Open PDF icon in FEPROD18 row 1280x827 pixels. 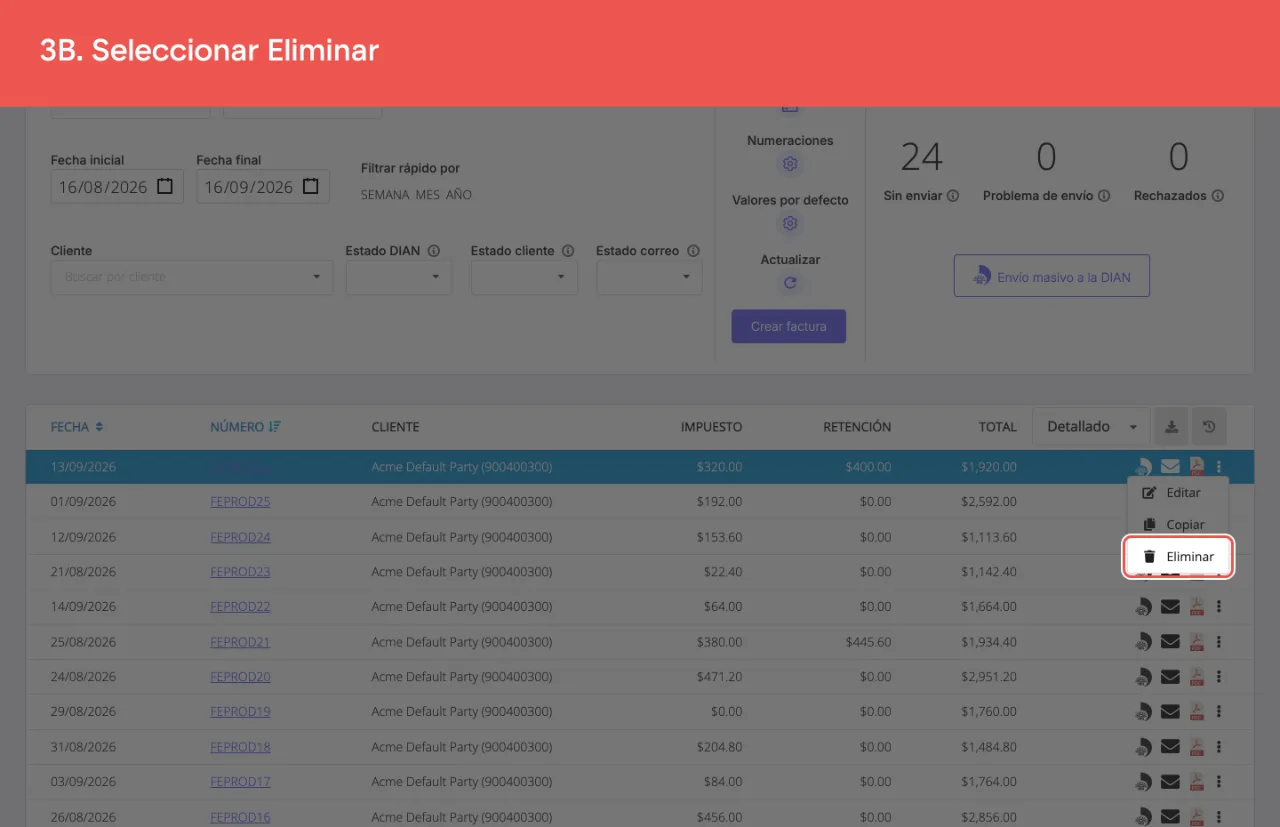(x=1196, y=747)
